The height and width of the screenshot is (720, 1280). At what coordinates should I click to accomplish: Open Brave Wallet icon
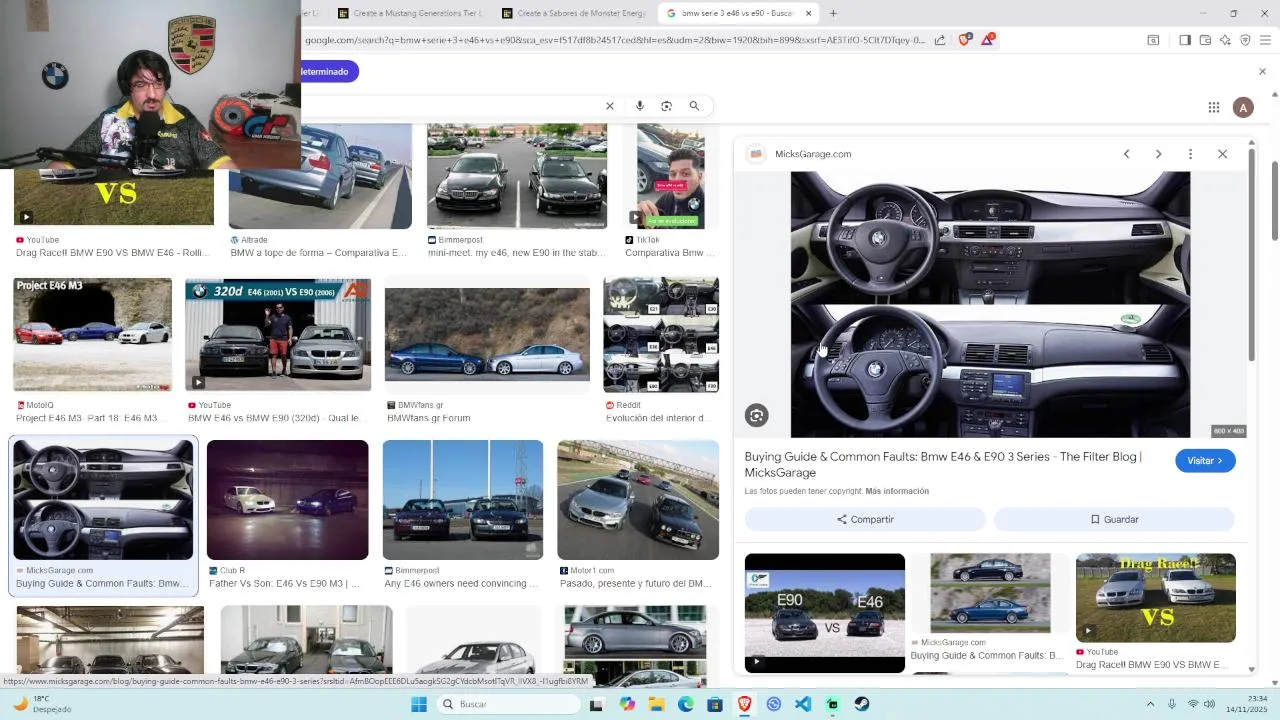[x=1205, y=40]
